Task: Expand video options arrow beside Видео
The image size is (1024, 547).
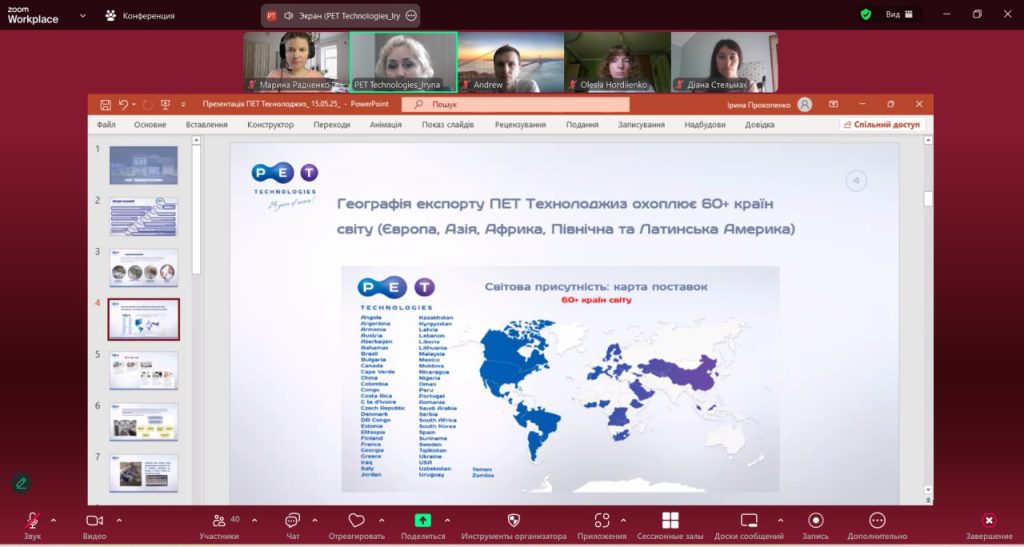Action: tap(119, 520)
